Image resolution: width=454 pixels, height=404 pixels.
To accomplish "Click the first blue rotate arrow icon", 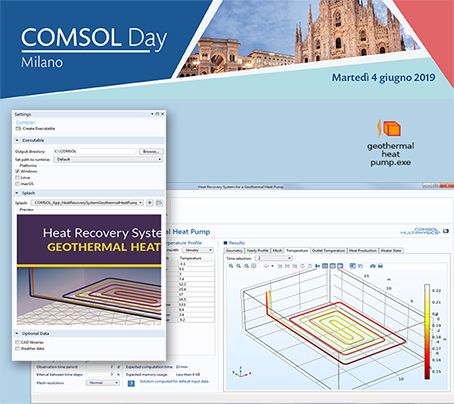I will tap(303, 266).
